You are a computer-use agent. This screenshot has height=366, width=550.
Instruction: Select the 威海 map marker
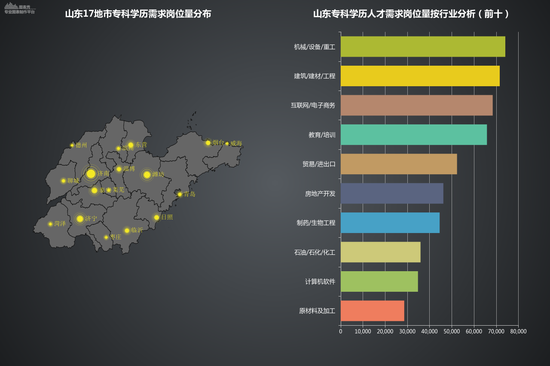[x=227, y=144]
